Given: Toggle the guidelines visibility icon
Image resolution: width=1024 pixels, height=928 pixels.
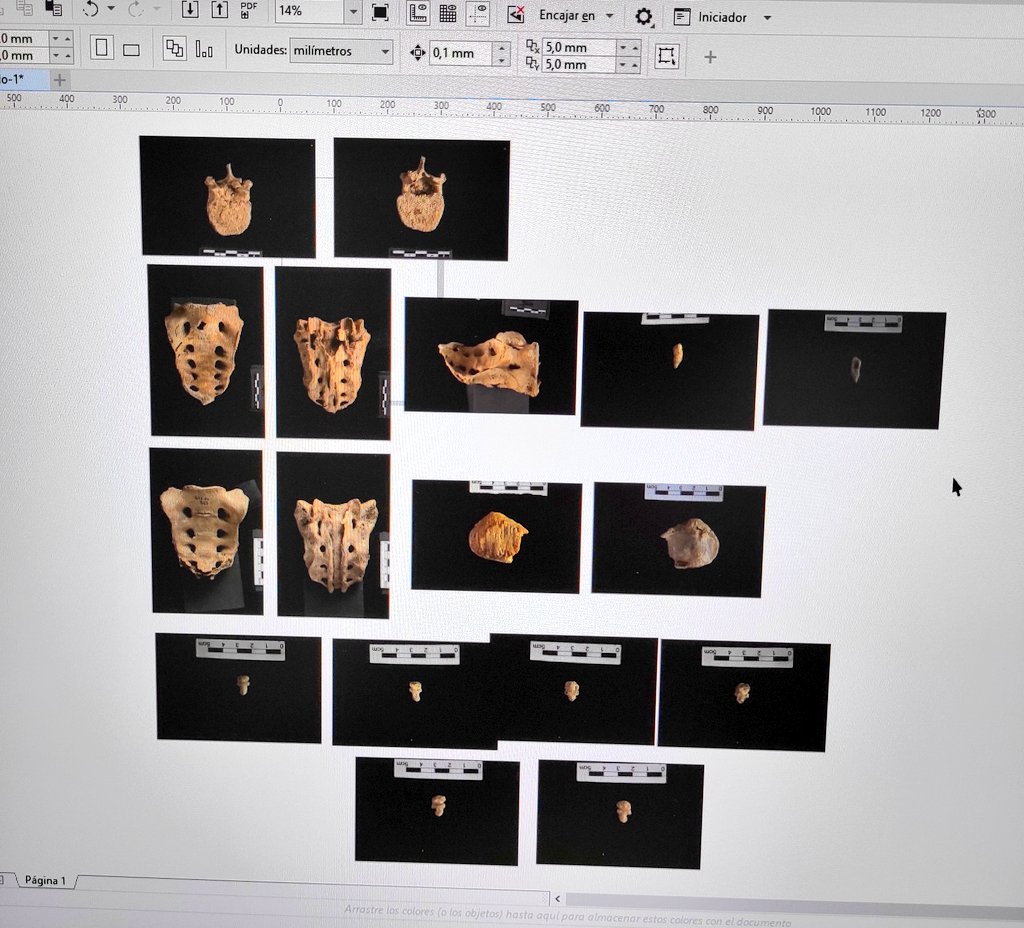Looking at the screenshot, I should (476, 15).
